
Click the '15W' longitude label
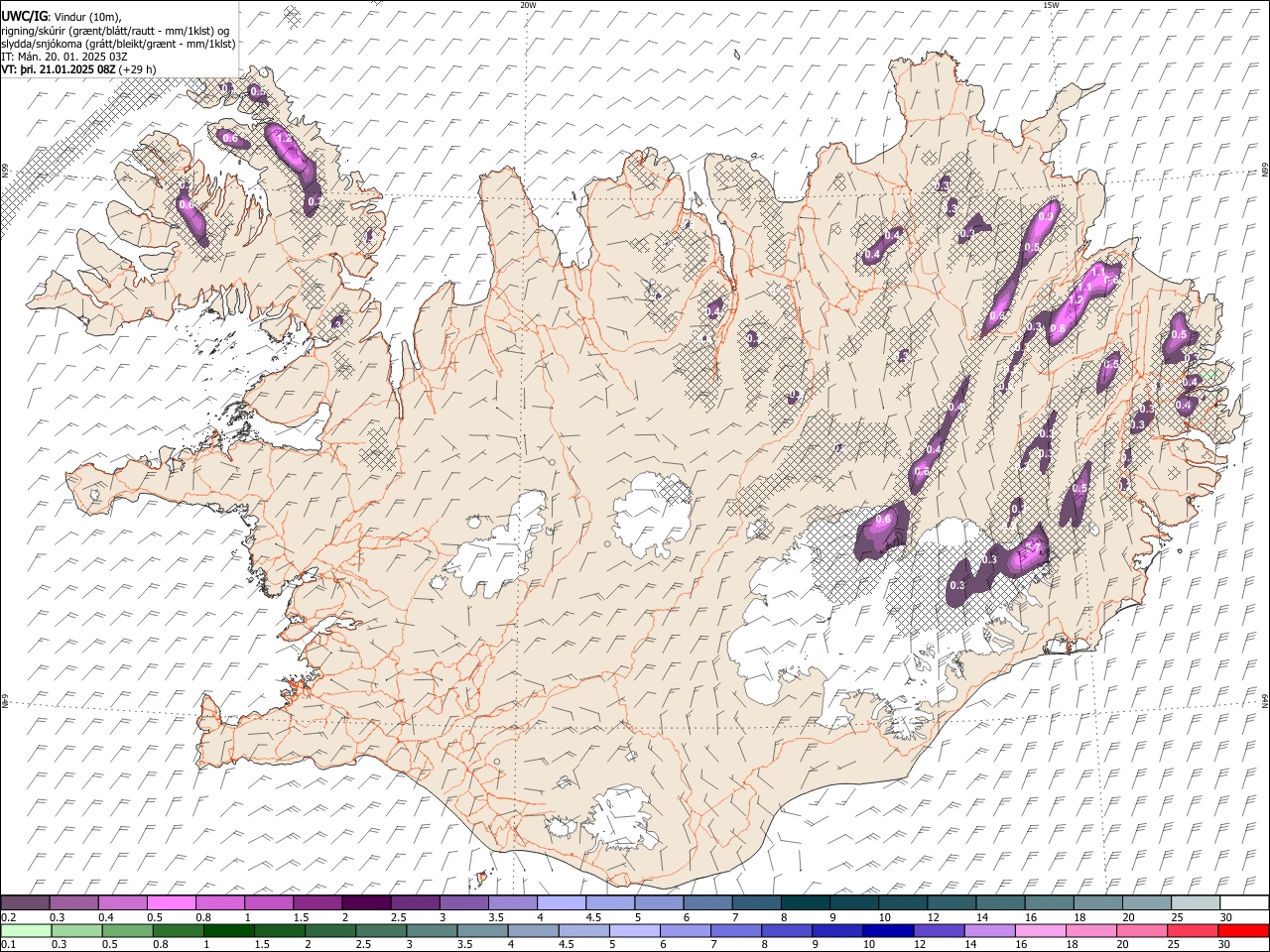[x=1051, y=5]
